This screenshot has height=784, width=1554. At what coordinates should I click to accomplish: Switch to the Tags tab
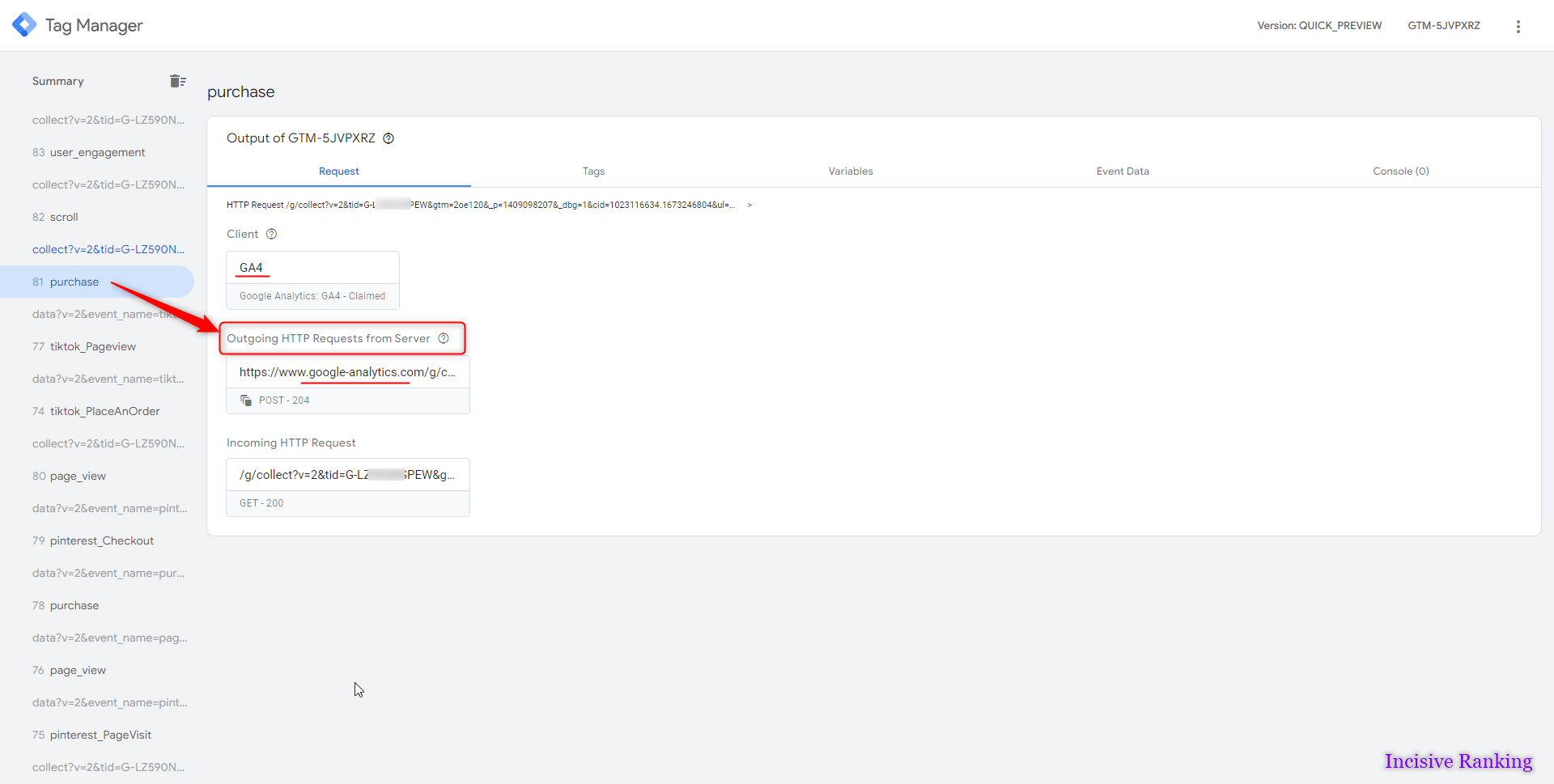[x=593, y=171]
